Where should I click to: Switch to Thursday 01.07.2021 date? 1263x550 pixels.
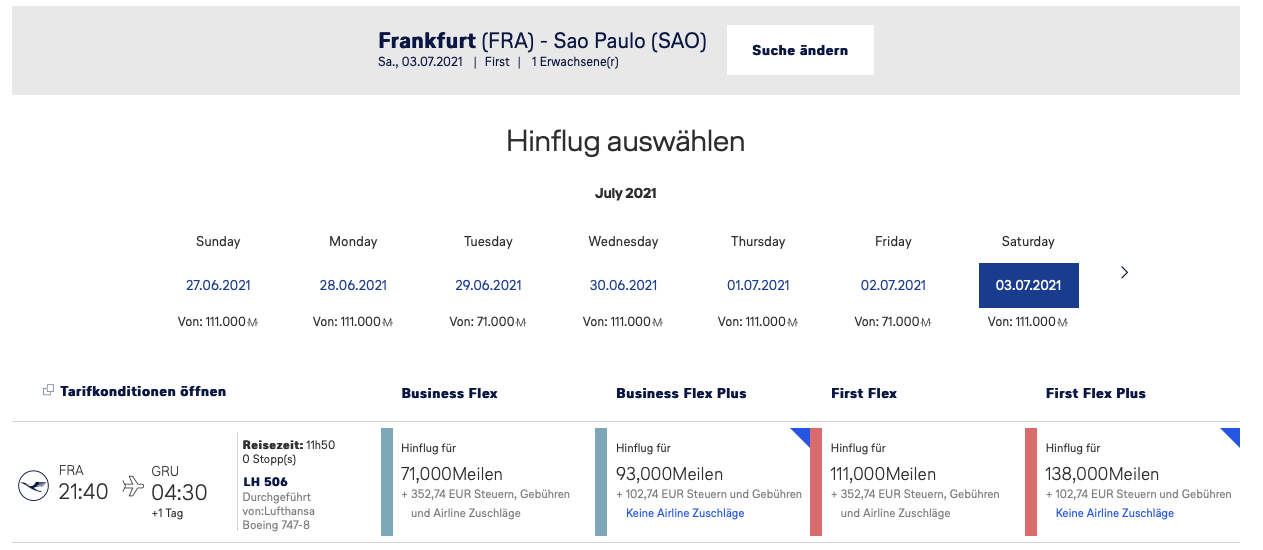point(758,285)
